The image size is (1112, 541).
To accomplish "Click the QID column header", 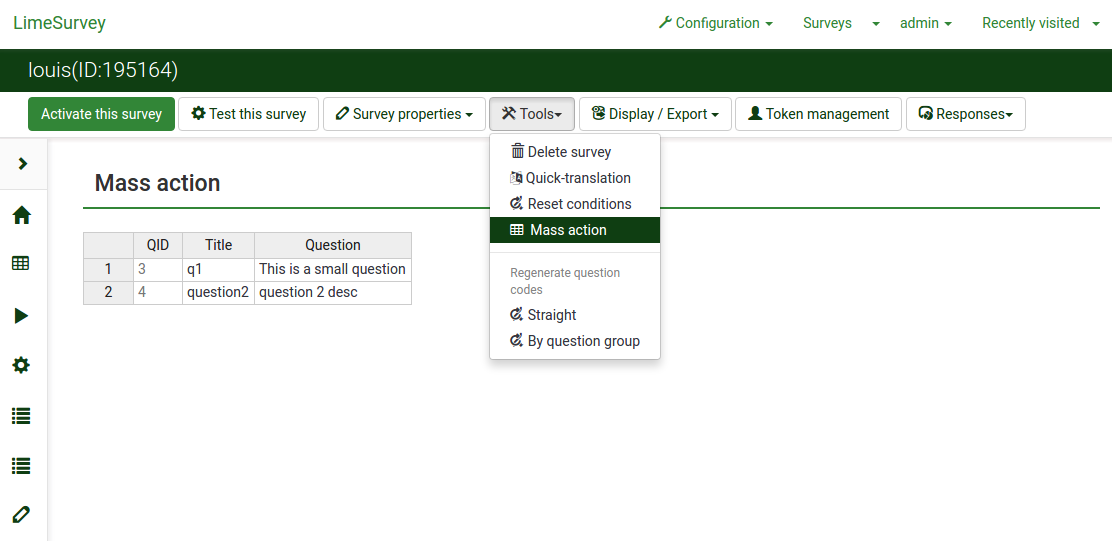I will tap(158, 245).
